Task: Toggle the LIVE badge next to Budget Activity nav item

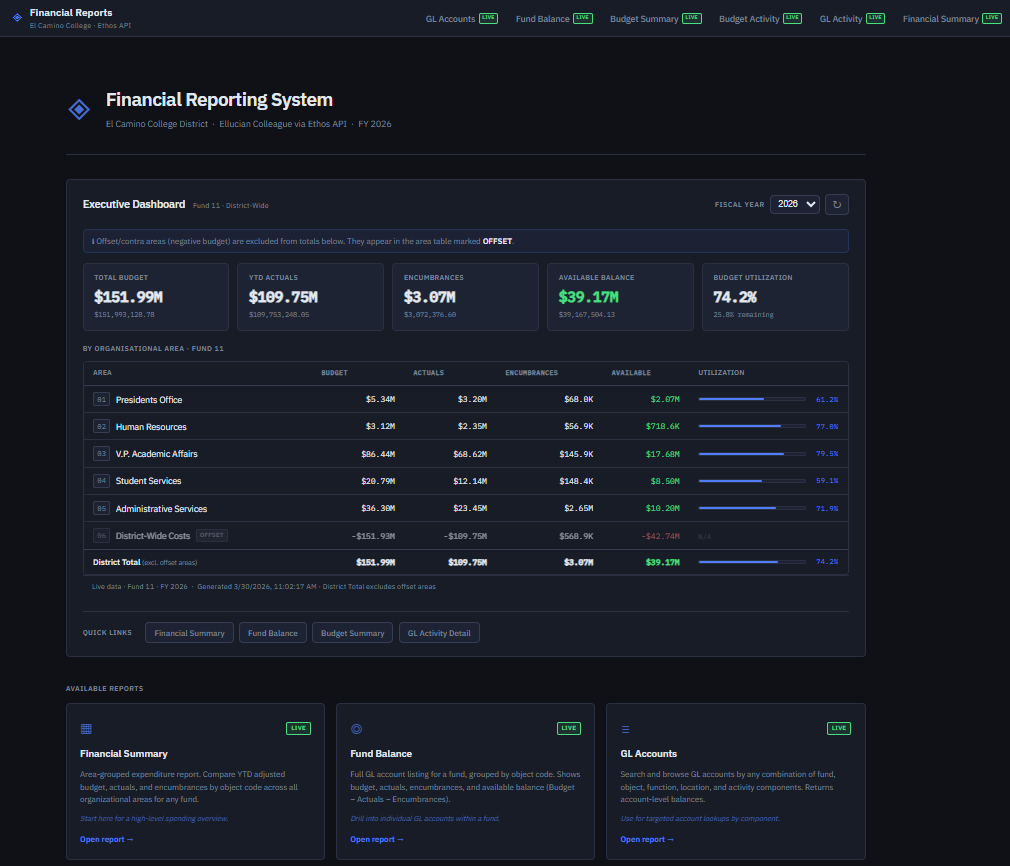Action: point(791,17)
